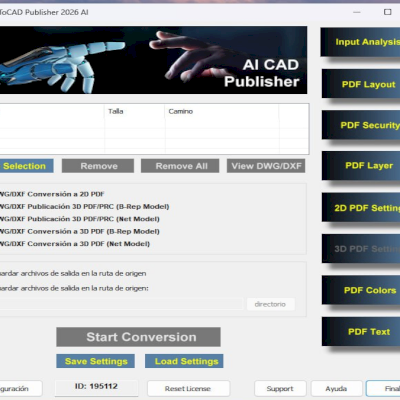Open 2D PDF Settings

pyautogui.click(x=361, y=207)
